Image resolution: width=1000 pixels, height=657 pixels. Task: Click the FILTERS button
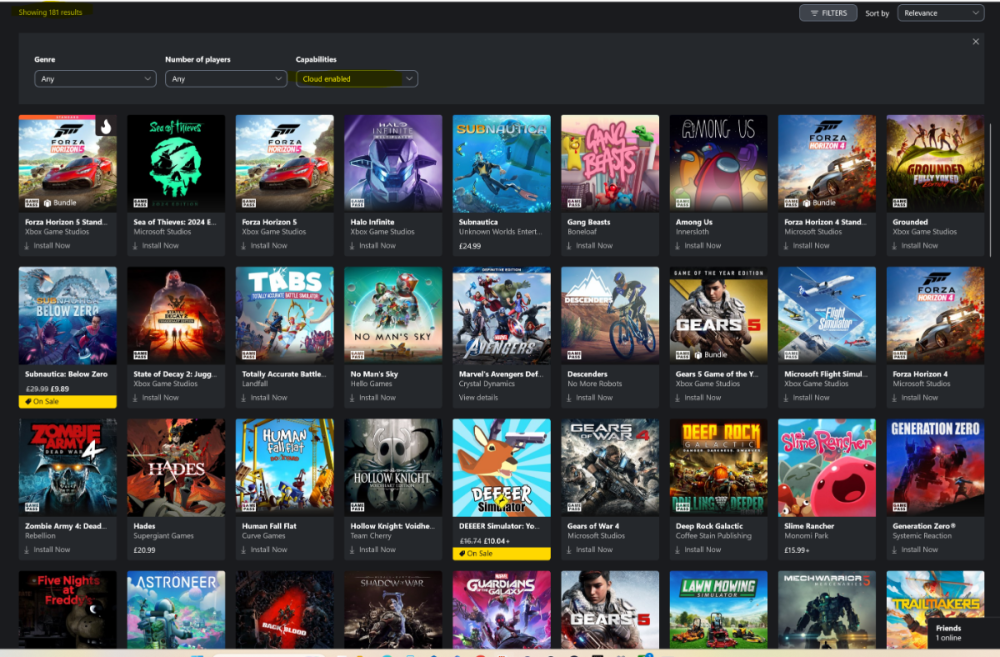point(828,13)
